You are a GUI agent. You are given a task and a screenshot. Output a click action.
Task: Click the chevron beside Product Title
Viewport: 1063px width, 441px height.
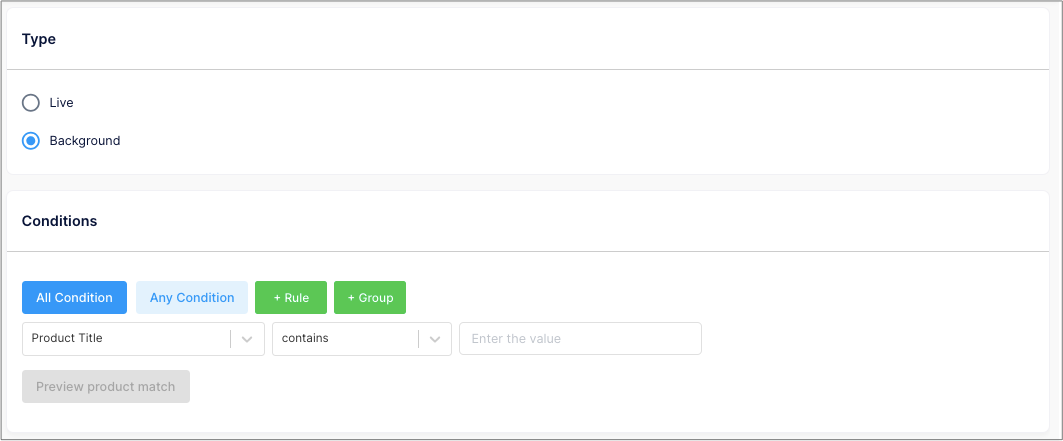(247, 339)
